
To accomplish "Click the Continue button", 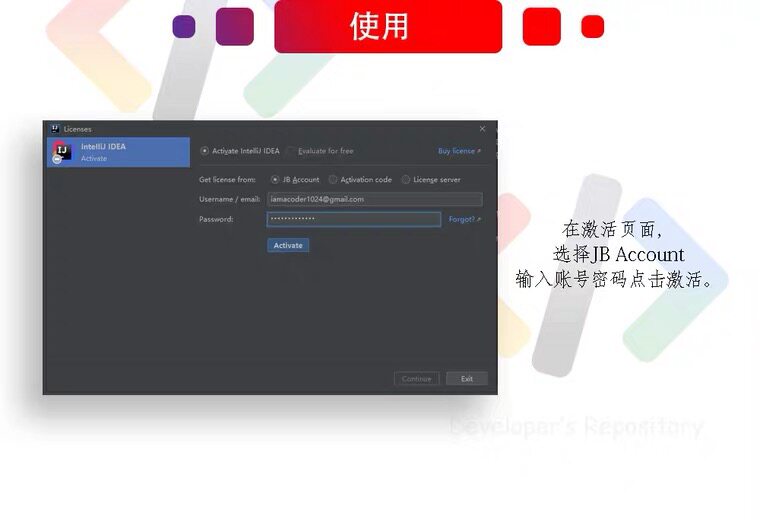I will point(416,378).
